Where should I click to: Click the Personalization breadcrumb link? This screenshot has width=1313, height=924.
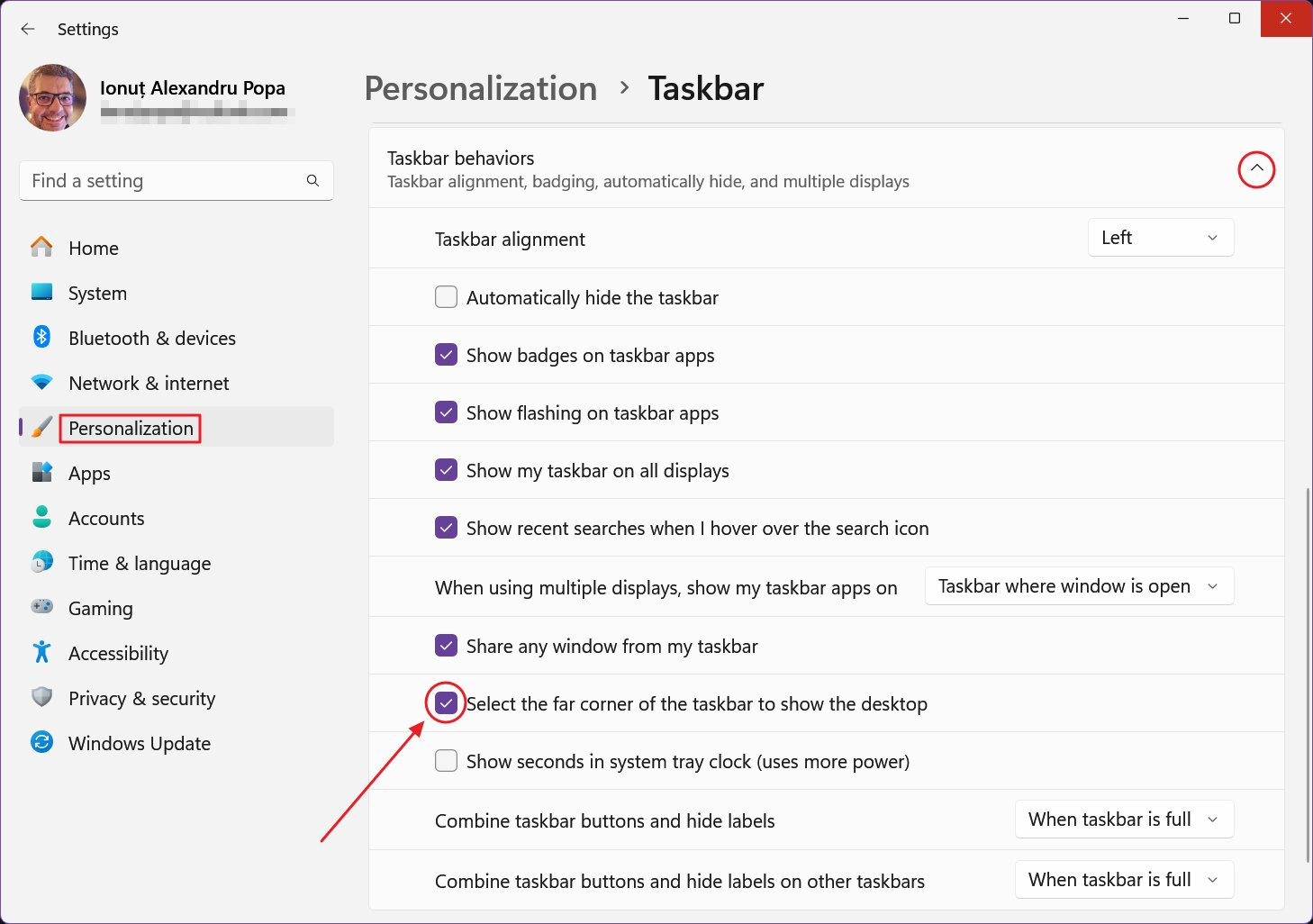coord(480,87)
